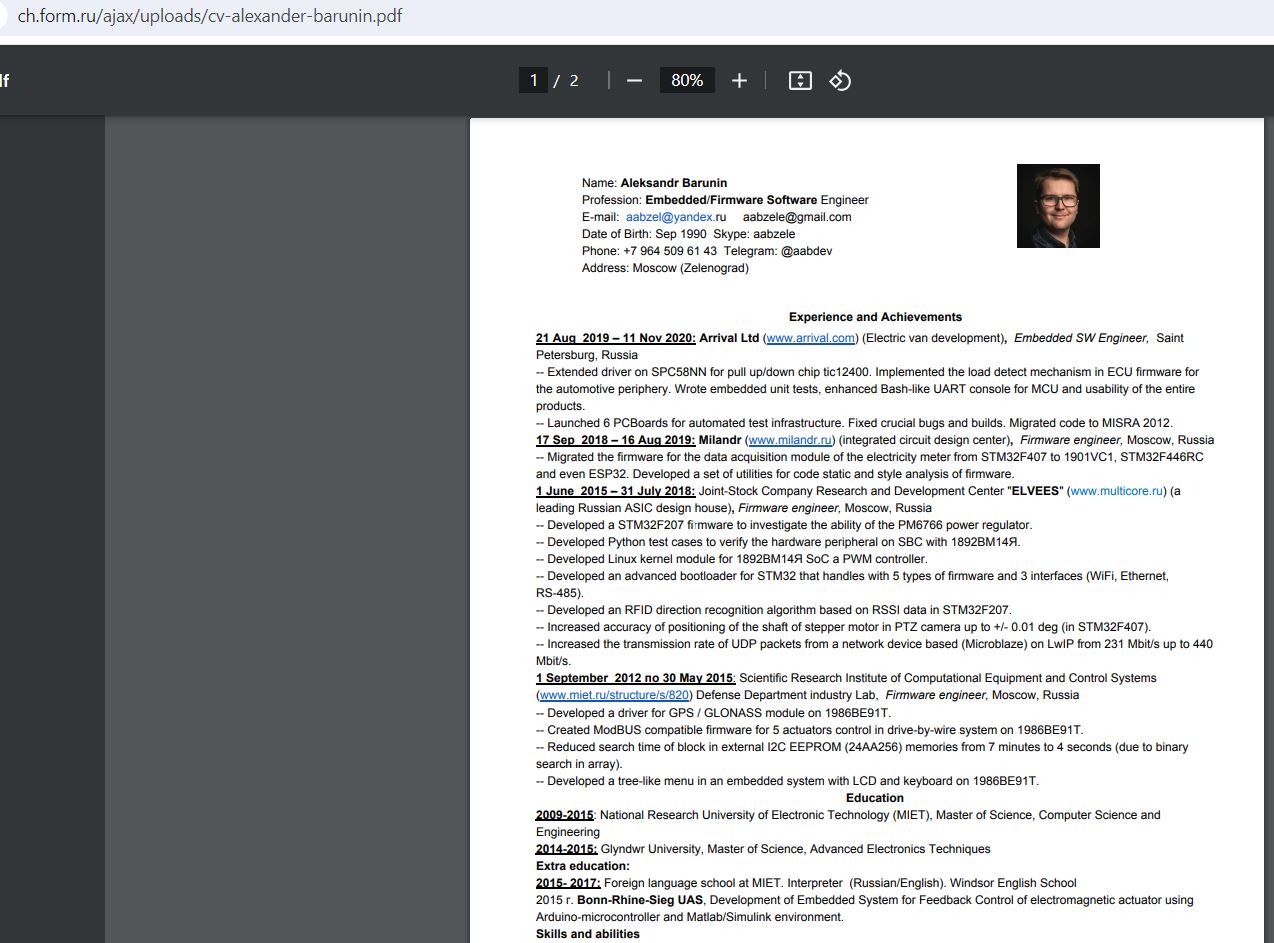This screenshot has height=943, width=1274.
Task: Click the "Skype: aabzele" text
Action: 754,234
